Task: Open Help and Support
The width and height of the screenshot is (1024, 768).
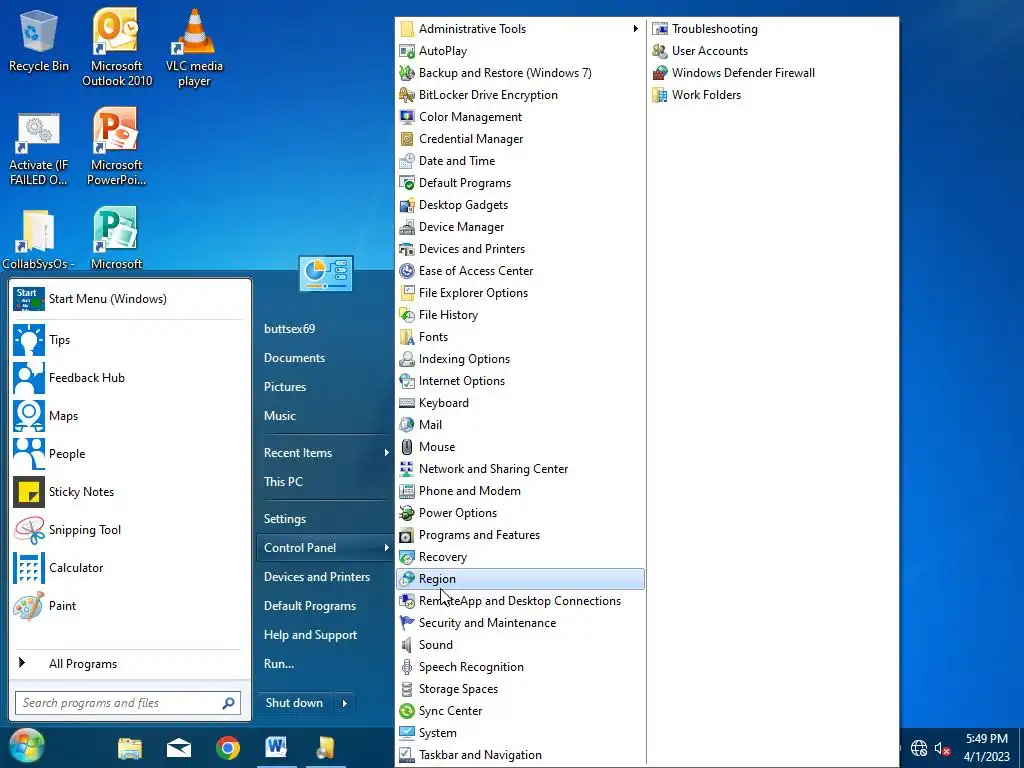Action: pos(325,635)
